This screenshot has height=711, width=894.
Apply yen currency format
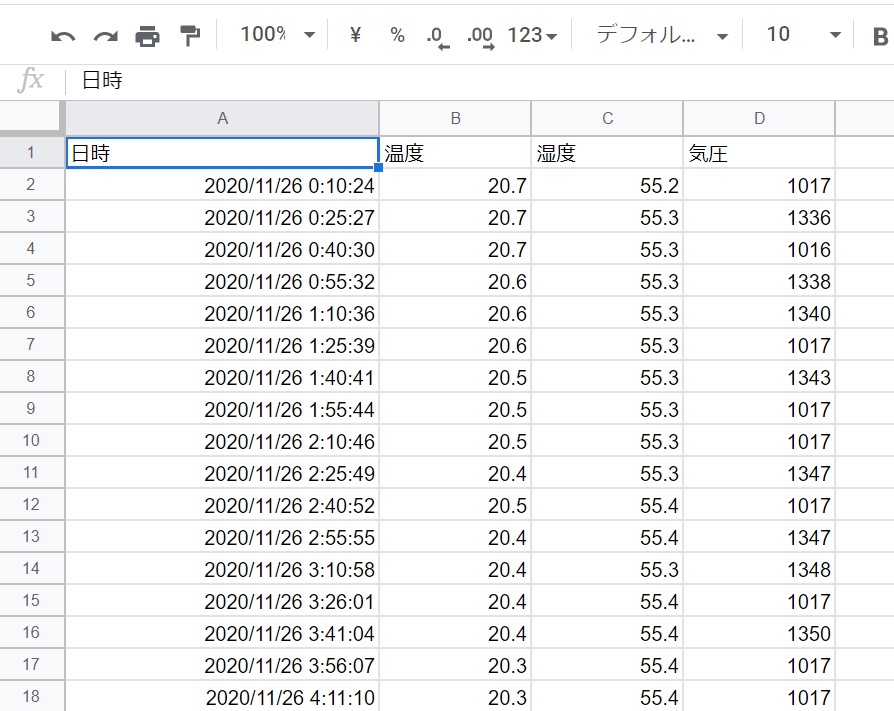point(355,35)
